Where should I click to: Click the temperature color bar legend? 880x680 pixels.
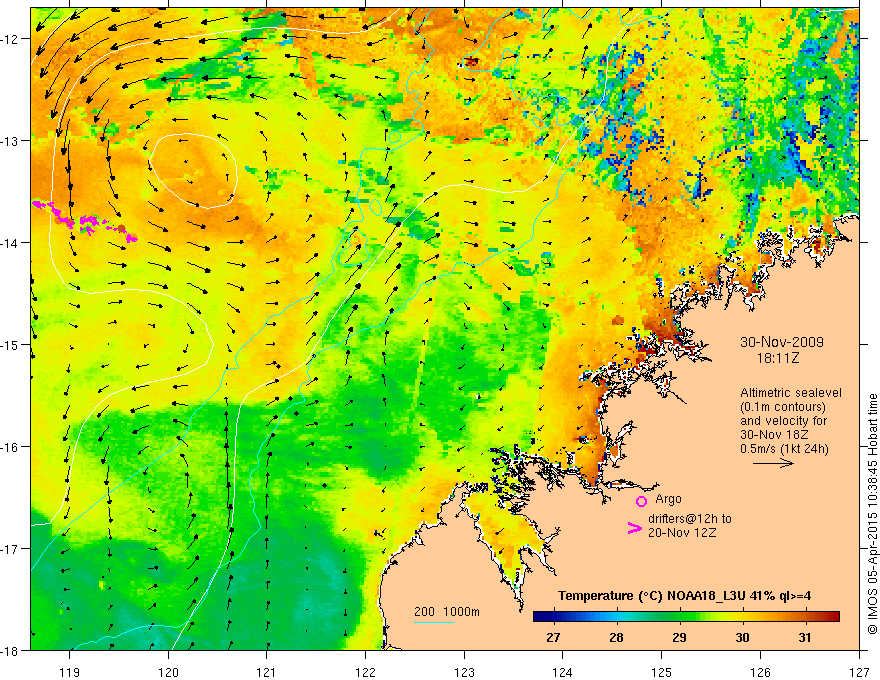(x=686, y=617)
